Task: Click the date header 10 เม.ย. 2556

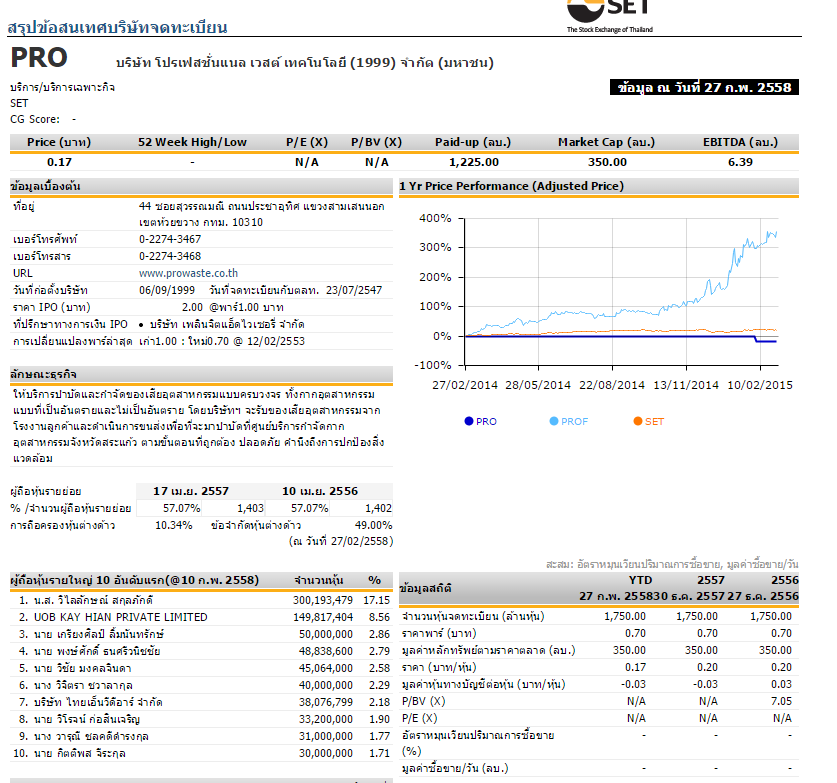Action: tap(320, 491)
